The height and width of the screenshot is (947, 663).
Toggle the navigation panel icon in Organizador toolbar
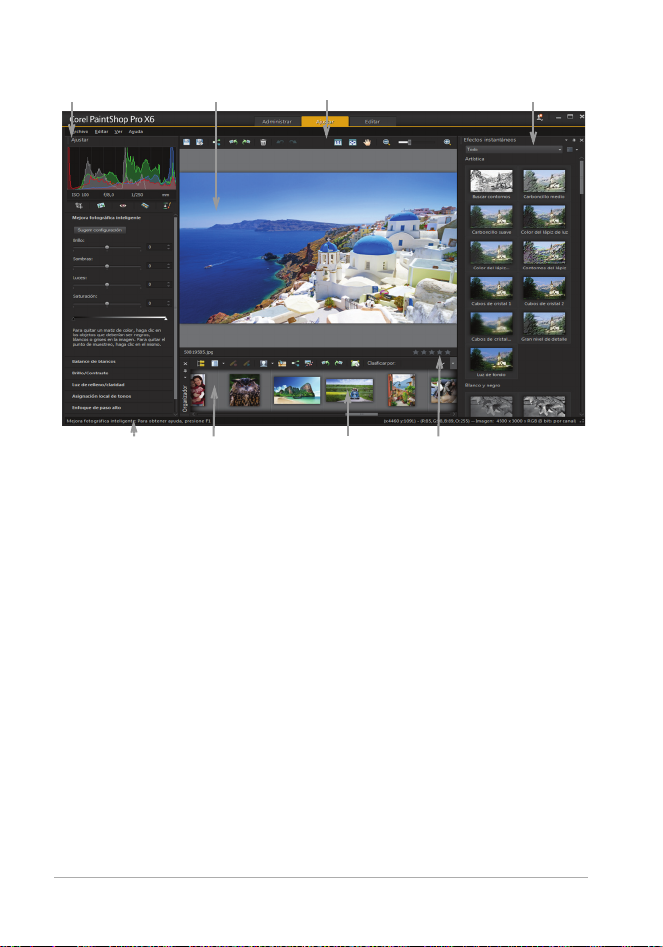(201, 364)
